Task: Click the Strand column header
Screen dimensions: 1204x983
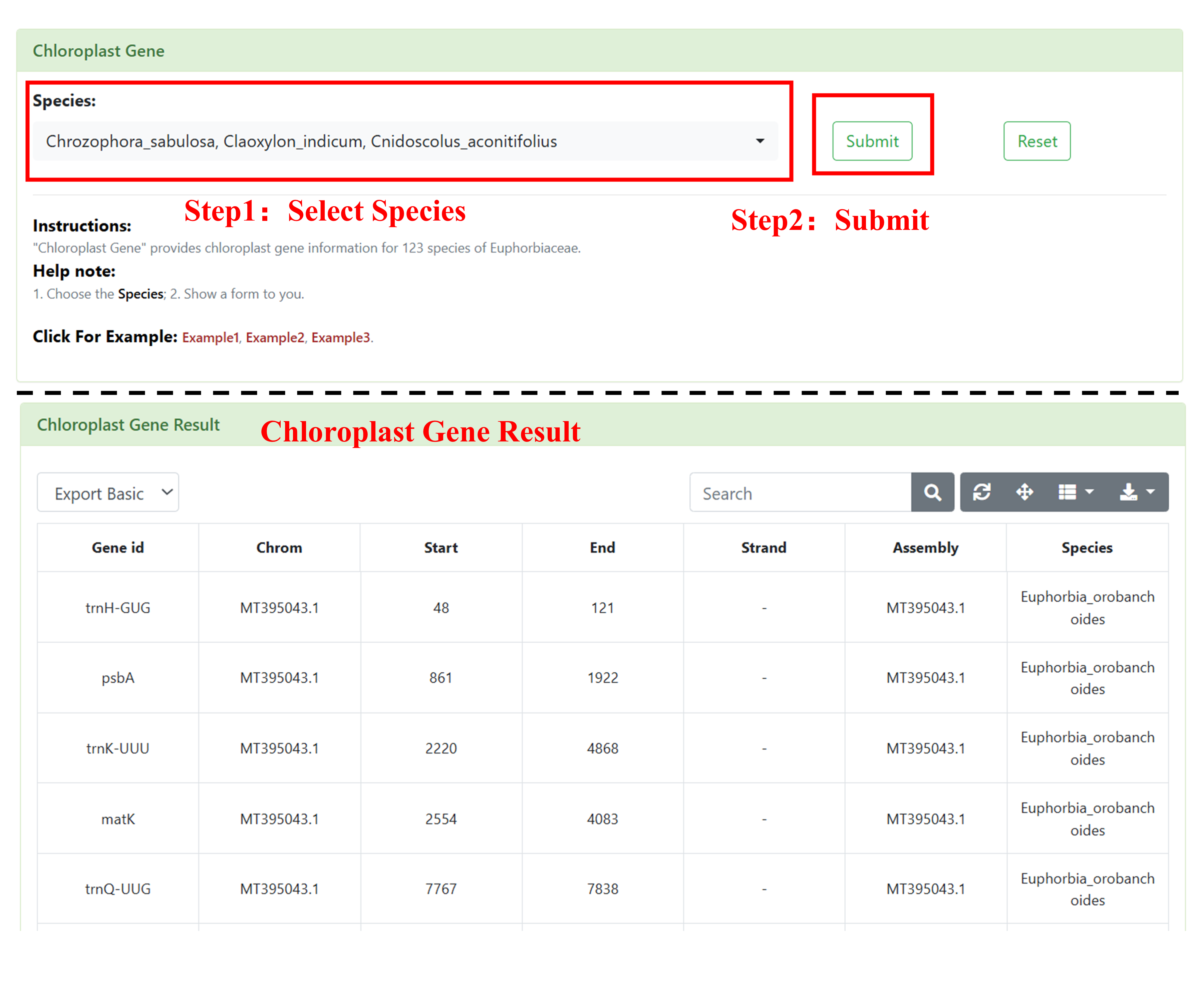Action: [x=764, y=548]
